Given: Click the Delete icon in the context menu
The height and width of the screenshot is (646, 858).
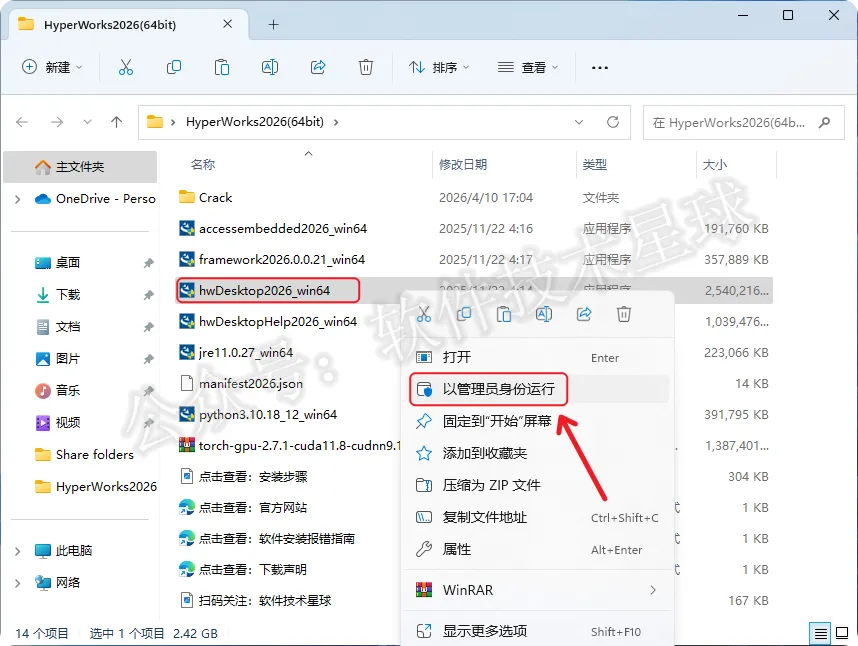Looking at the screenshot, I should 624,314.
